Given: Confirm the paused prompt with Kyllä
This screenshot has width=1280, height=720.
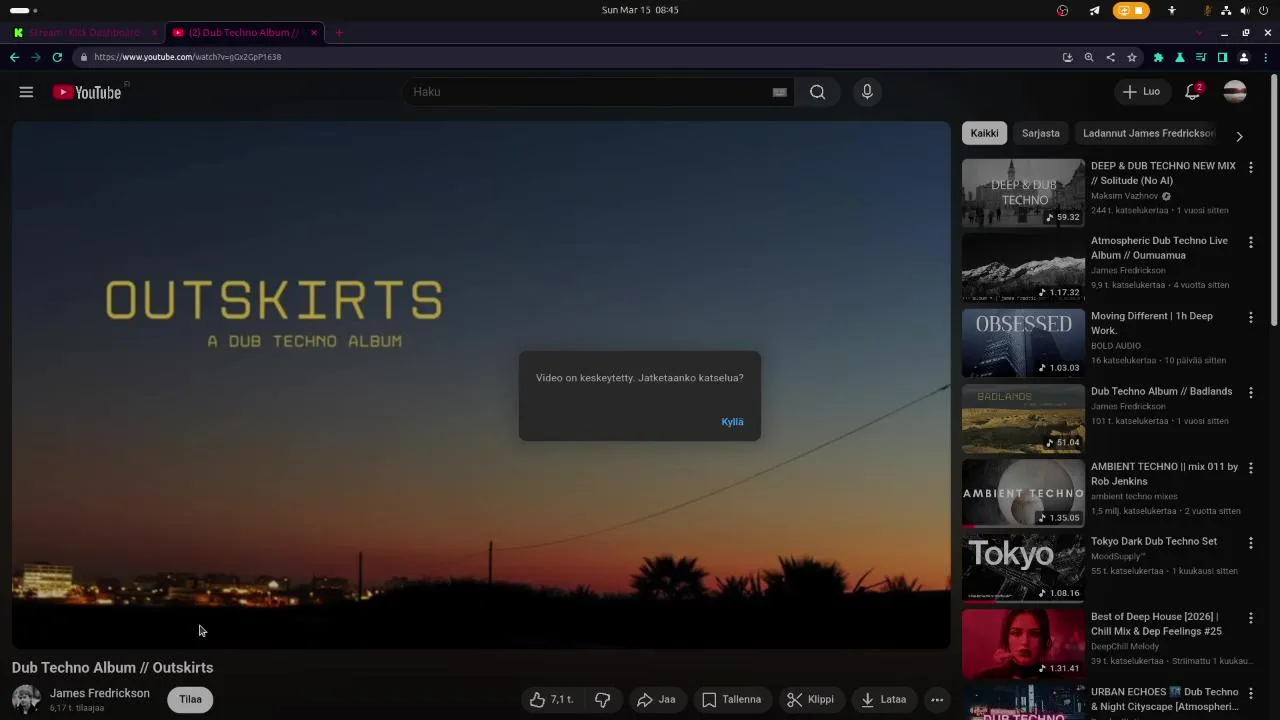Looking at the screenshot, I should point(732,422).
